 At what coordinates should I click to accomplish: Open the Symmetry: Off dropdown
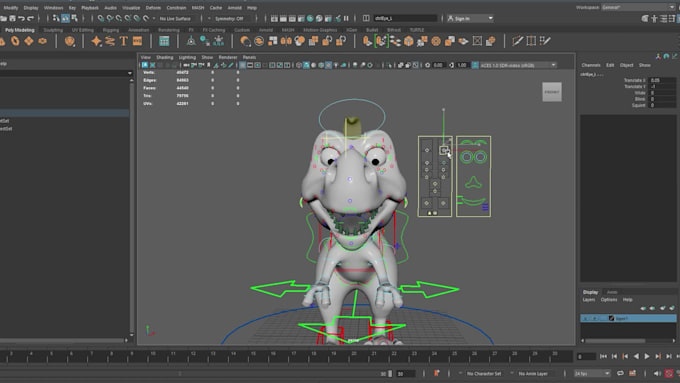(229, 19)
